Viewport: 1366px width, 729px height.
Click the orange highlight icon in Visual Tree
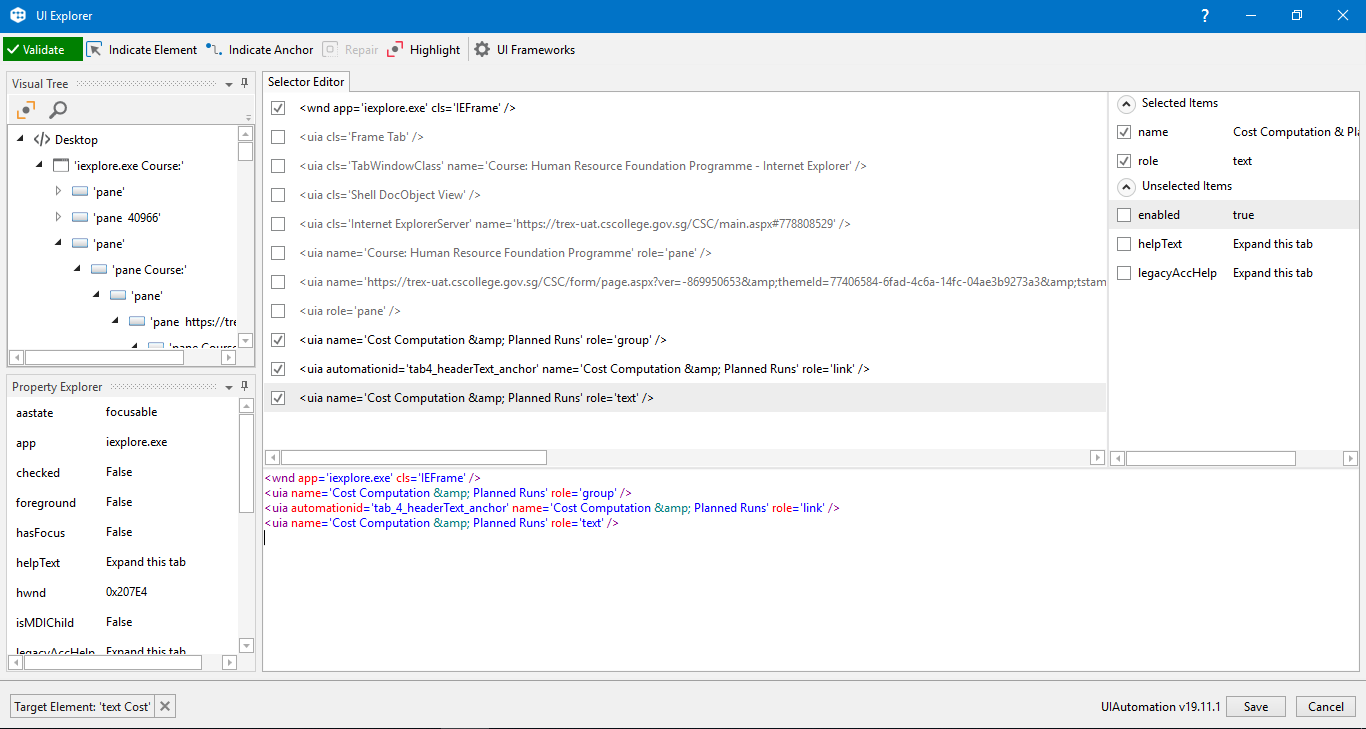click(x=26, y=110)
